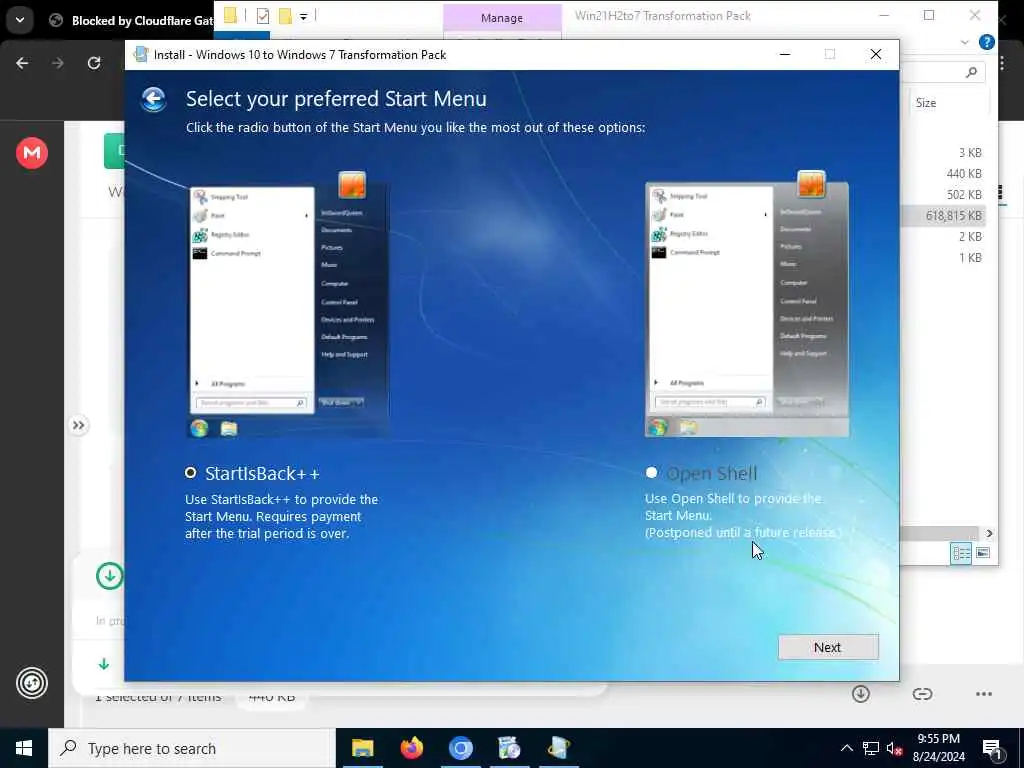The width and height of the screenshot is (1024, 768).
Task: Open the clock showing 9:55 PM
Action: [938, 748]
